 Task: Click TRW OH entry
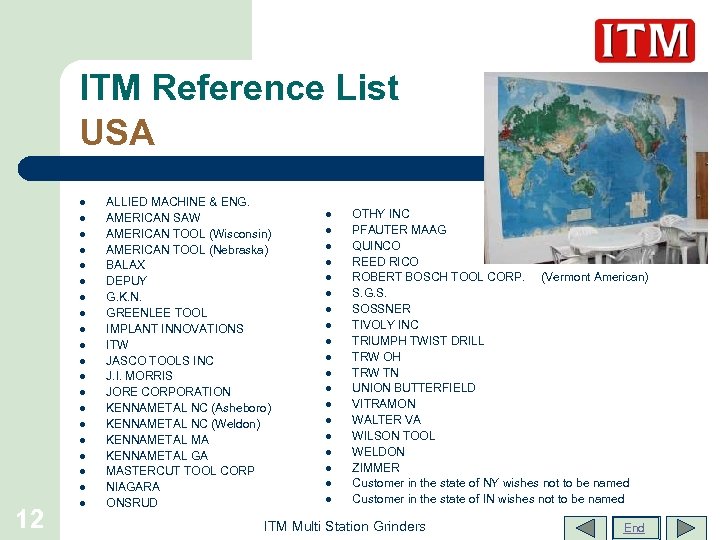coord(376,357)
